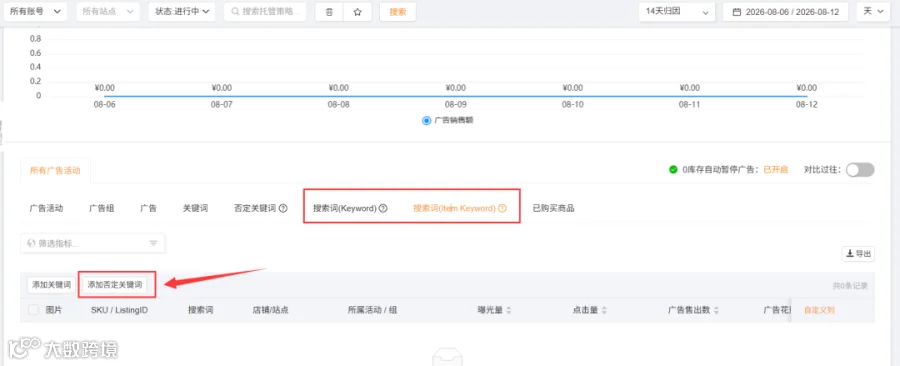900x366 pixels.
Task: Open the 天 granularity dropdown
Action: (x=873, y=11)
